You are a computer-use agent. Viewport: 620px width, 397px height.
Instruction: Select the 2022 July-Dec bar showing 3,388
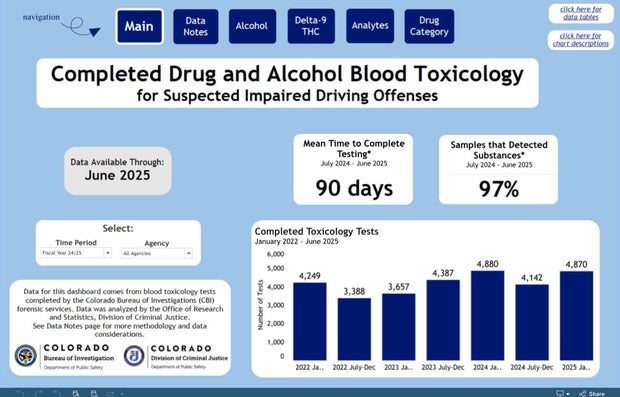(x=354, y=329)
